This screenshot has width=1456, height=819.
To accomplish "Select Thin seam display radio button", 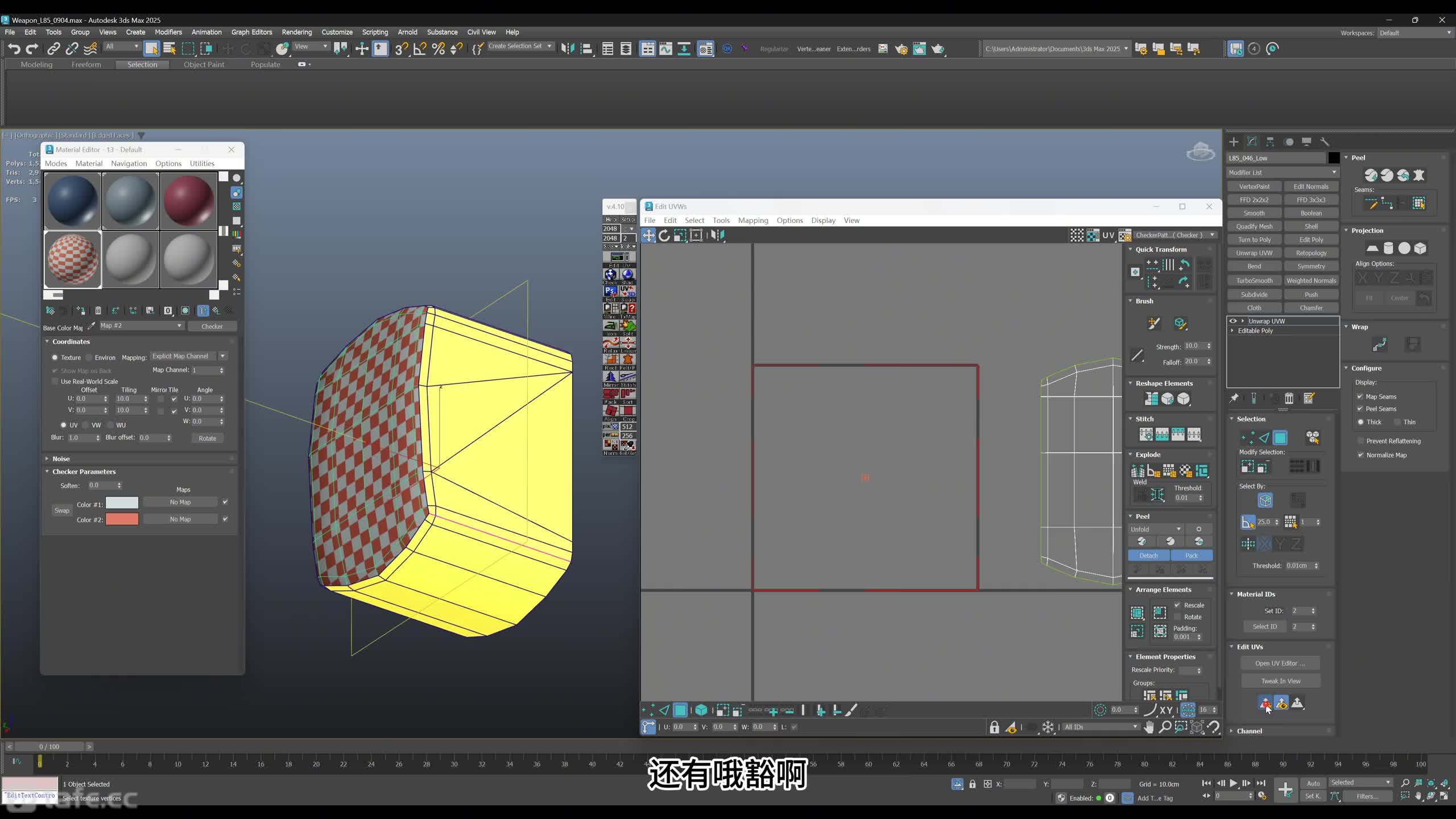I will pyautogui.click(x=1397, y=422).
